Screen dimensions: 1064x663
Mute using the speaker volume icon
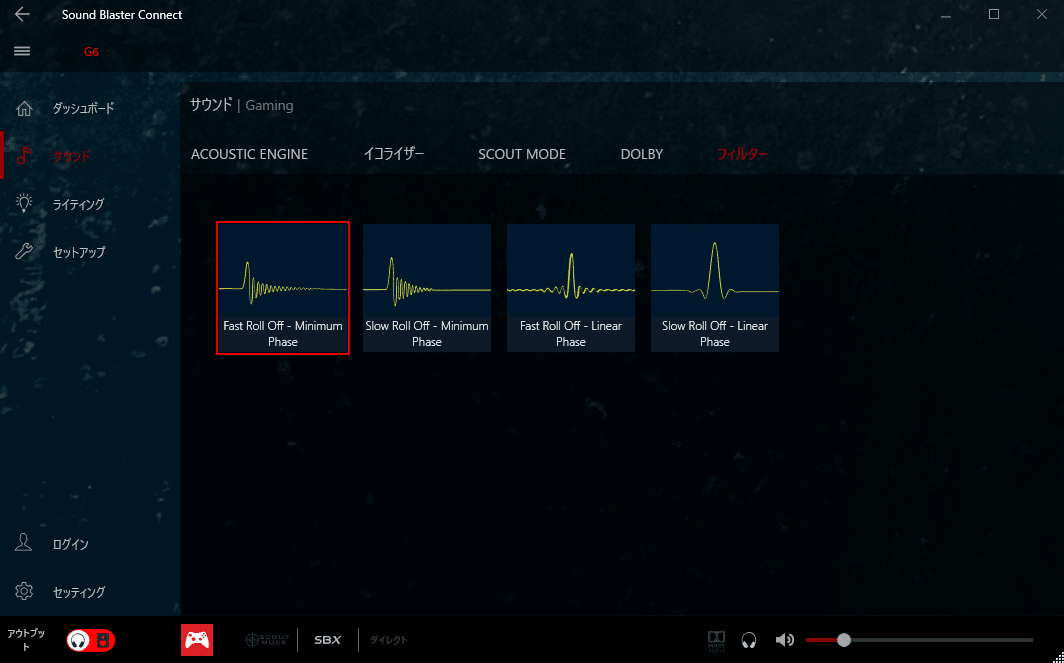click(x=784, y=640)
